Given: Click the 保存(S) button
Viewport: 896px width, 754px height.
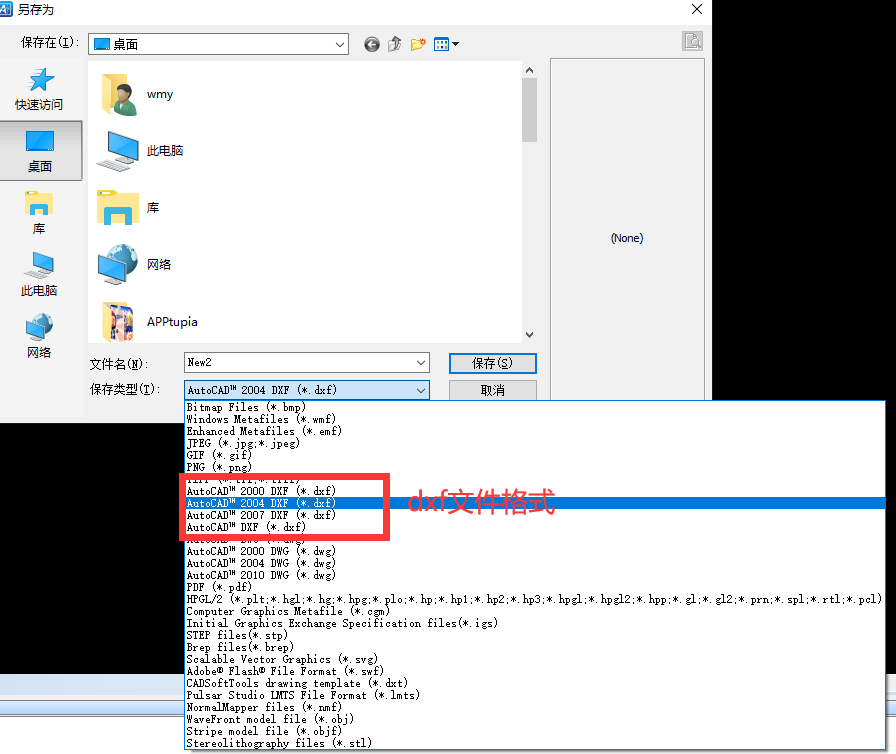Looking at the screenshot, I should pos(493,363).
